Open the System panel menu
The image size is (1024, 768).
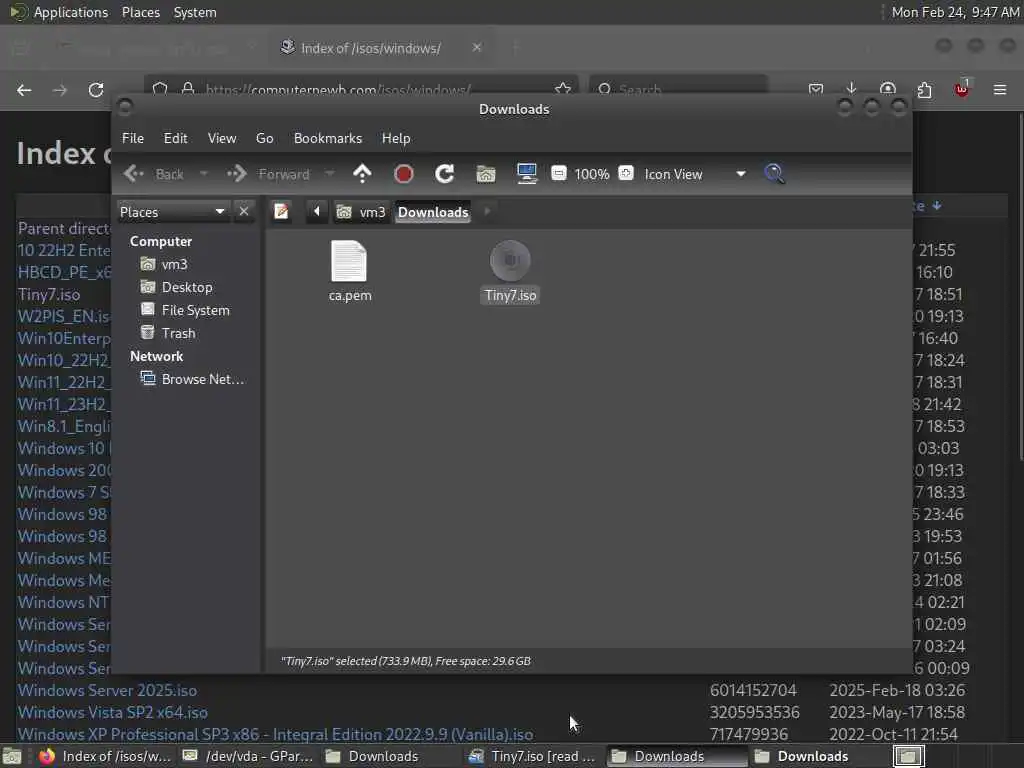click(195, 12)
